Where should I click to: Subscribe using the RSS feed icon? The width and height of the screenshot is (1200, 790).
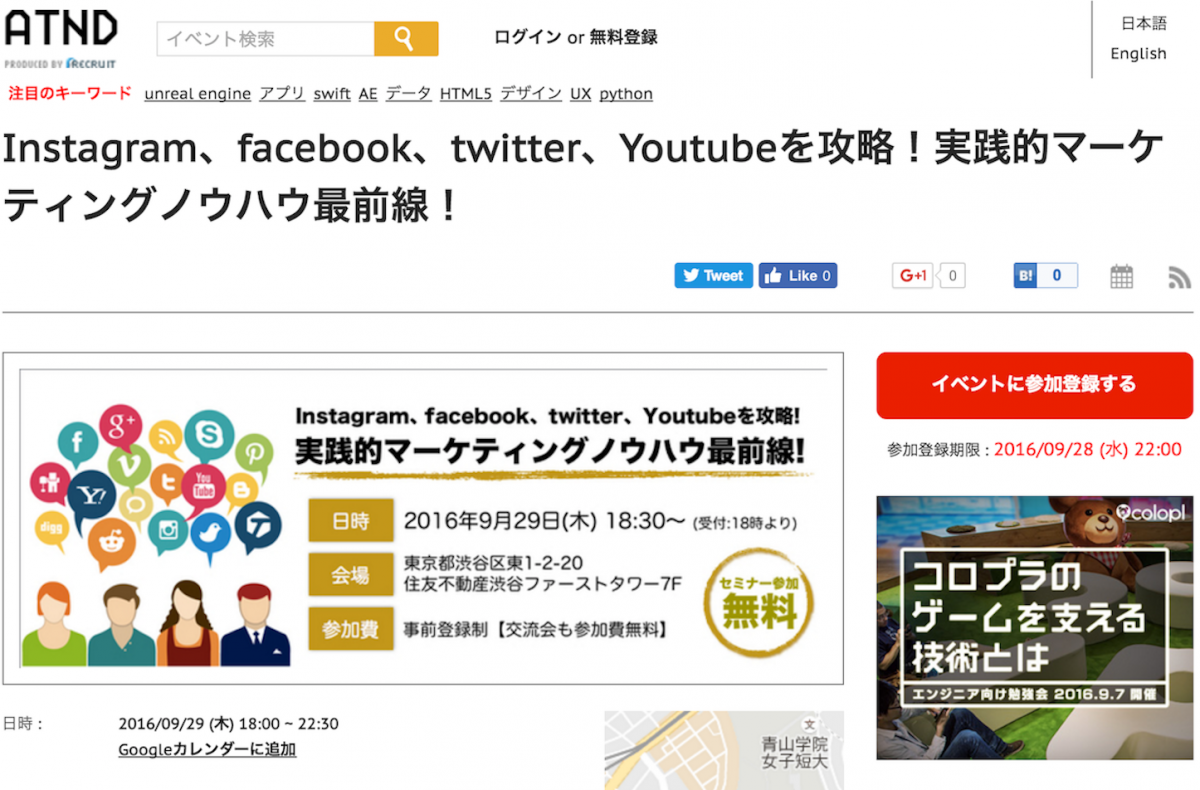pyautogui.click(x=1179, y=276)
